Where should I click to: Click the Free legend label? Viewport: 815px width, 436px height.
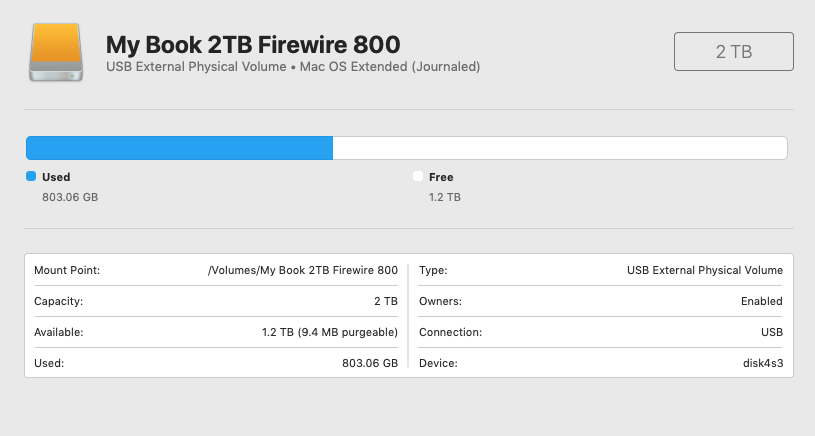[x=441, y=177]
